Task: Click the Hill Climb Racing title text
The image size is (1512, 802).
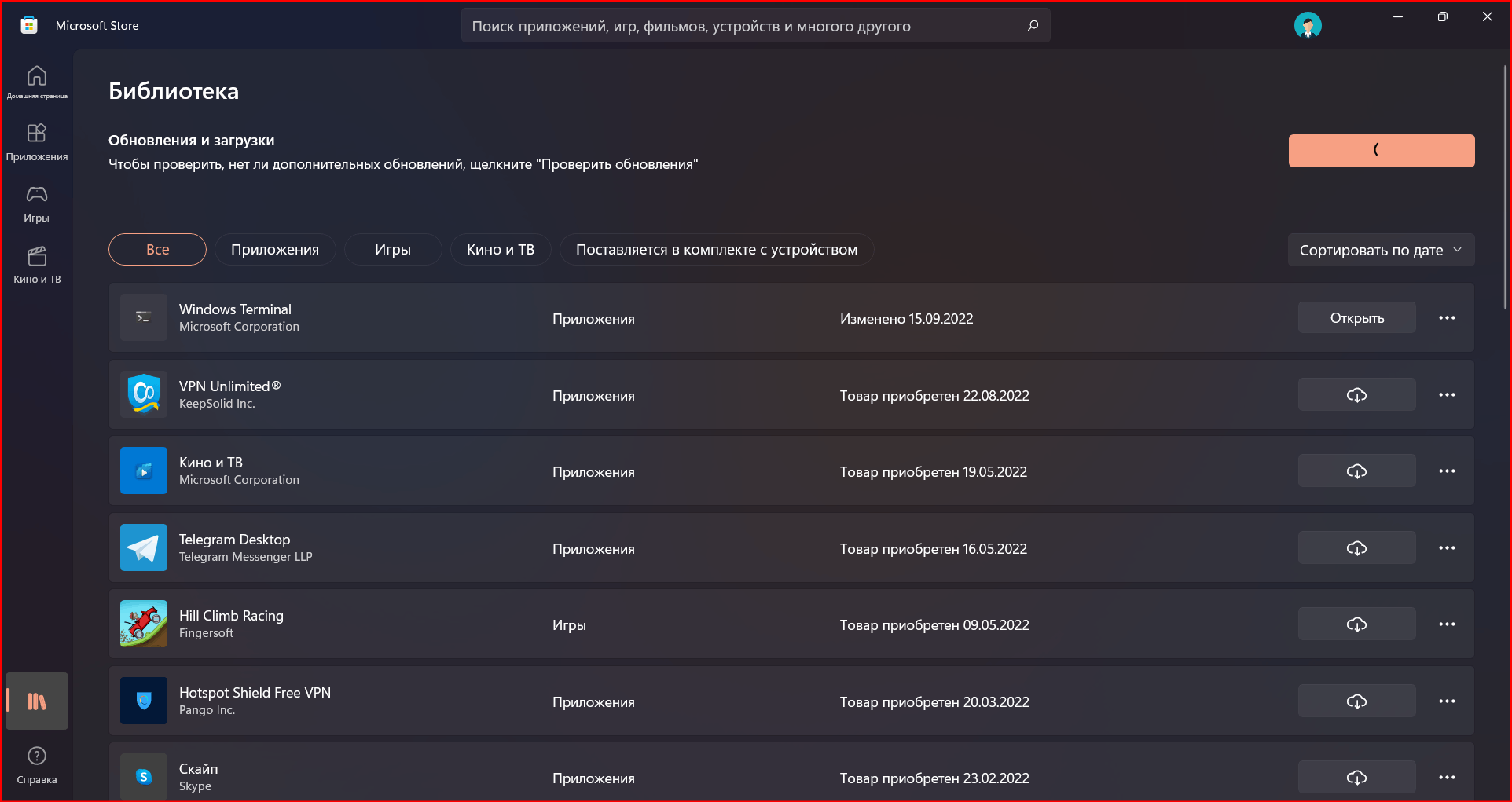Action: [x=231, y=616]
